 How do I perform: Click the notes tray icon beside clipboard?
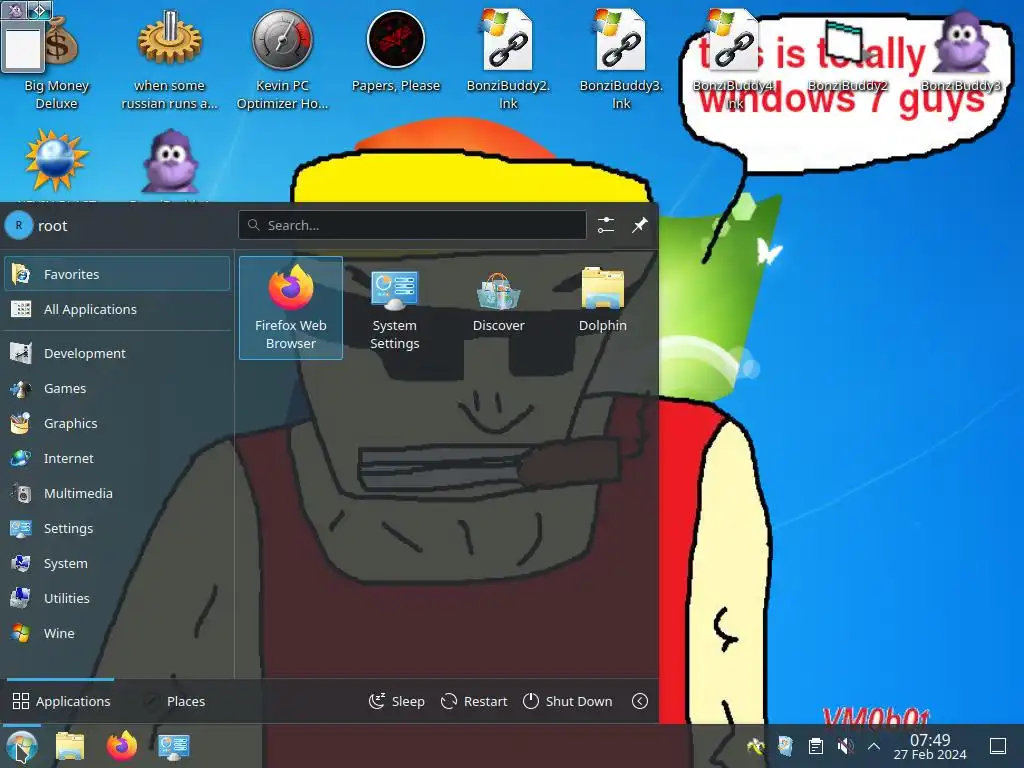tap(786, 746)
